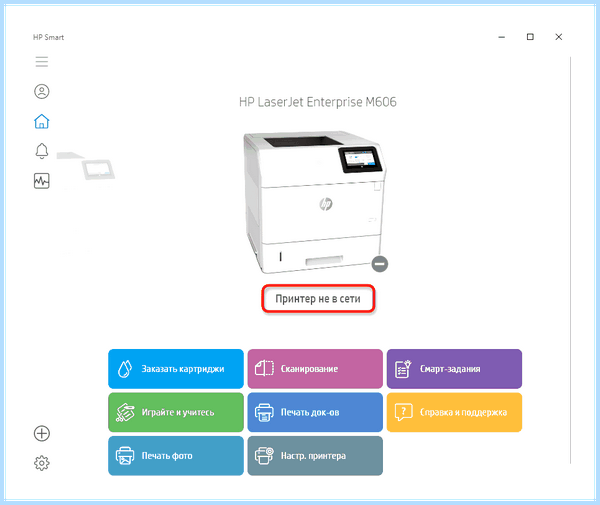Close the HP Smart window

click(x=559, y=37)
